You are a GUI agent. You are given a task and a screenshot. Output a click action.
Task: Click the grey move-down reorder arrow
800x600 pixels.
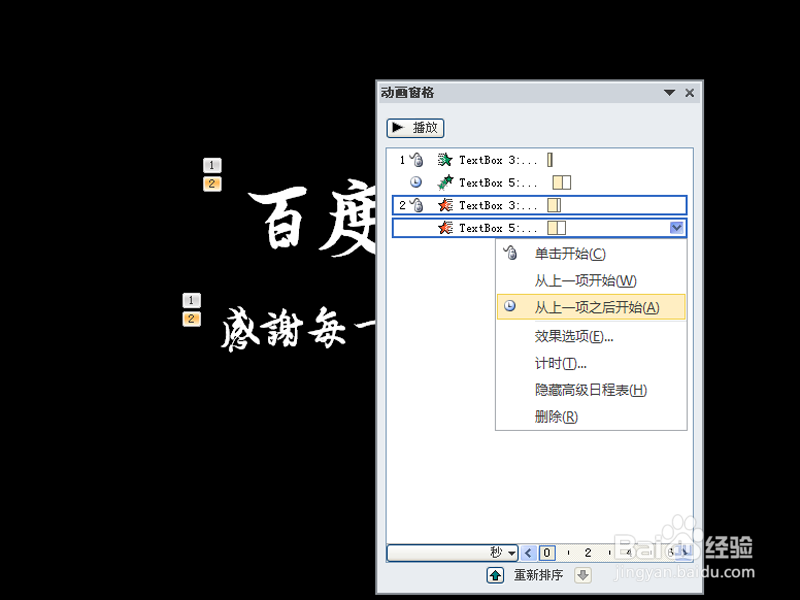[583, 576]
